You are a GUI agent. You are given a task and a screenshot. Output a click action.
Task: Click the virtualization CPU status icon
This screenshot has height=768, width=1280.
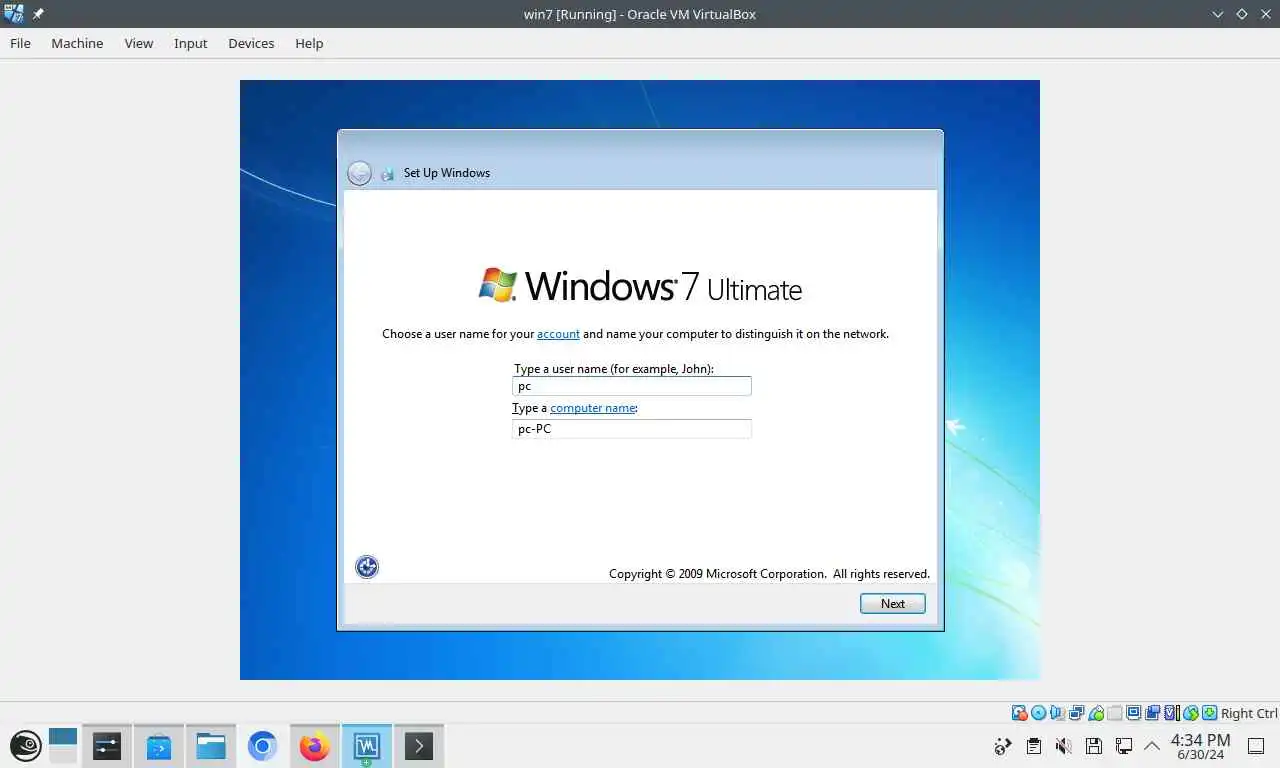point(1172,713)
